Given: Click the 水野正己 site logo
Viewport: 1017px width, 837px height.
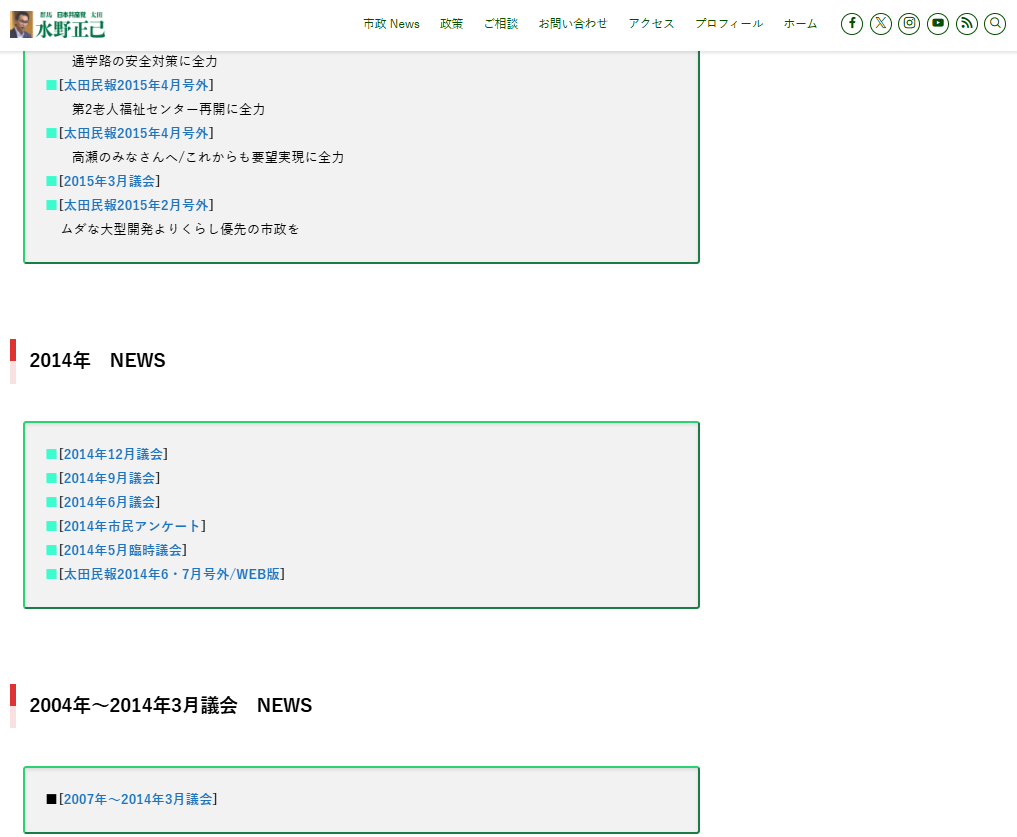Looking at the screenshot, I should [x=58, y=25].
